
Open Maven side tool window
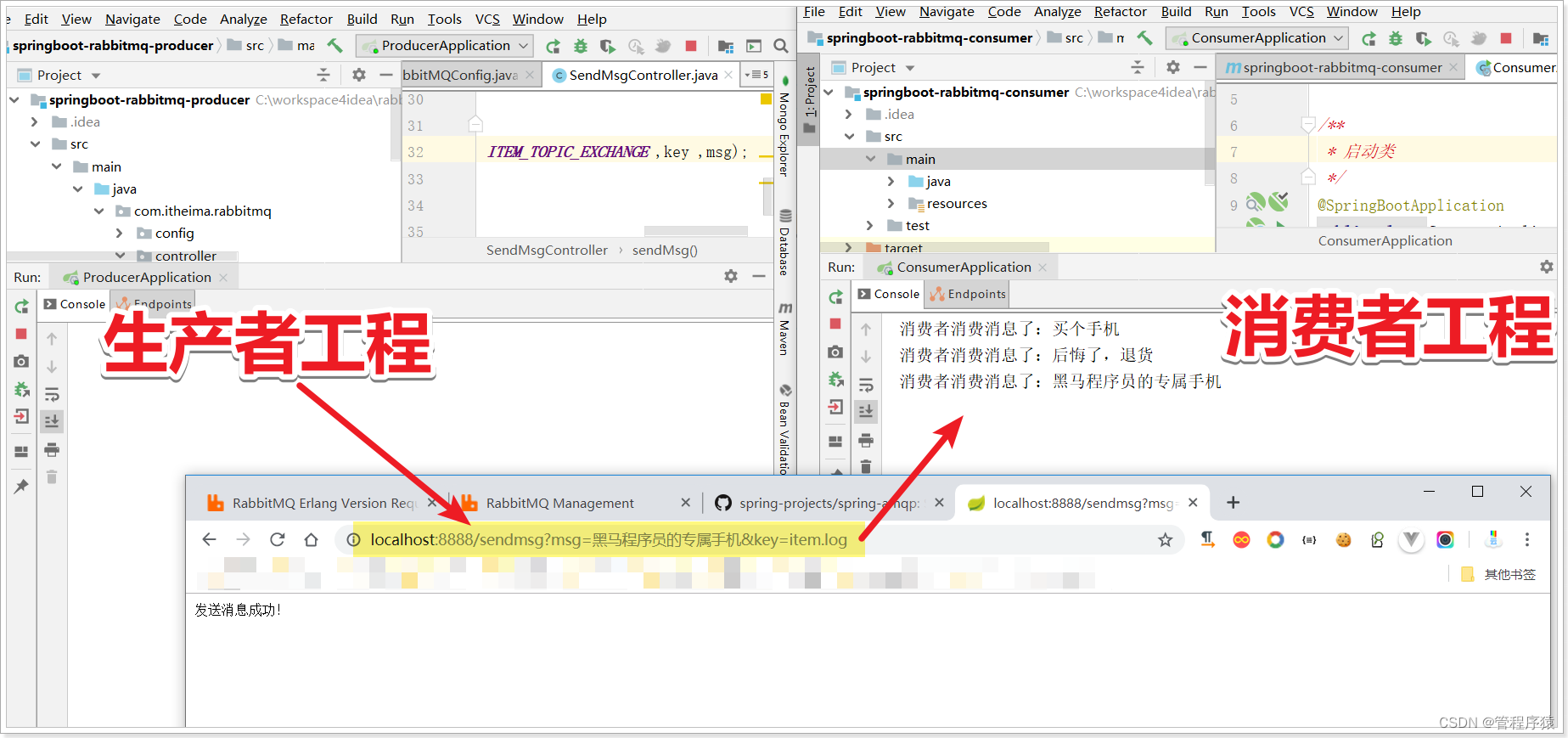(x=784, y=330)
